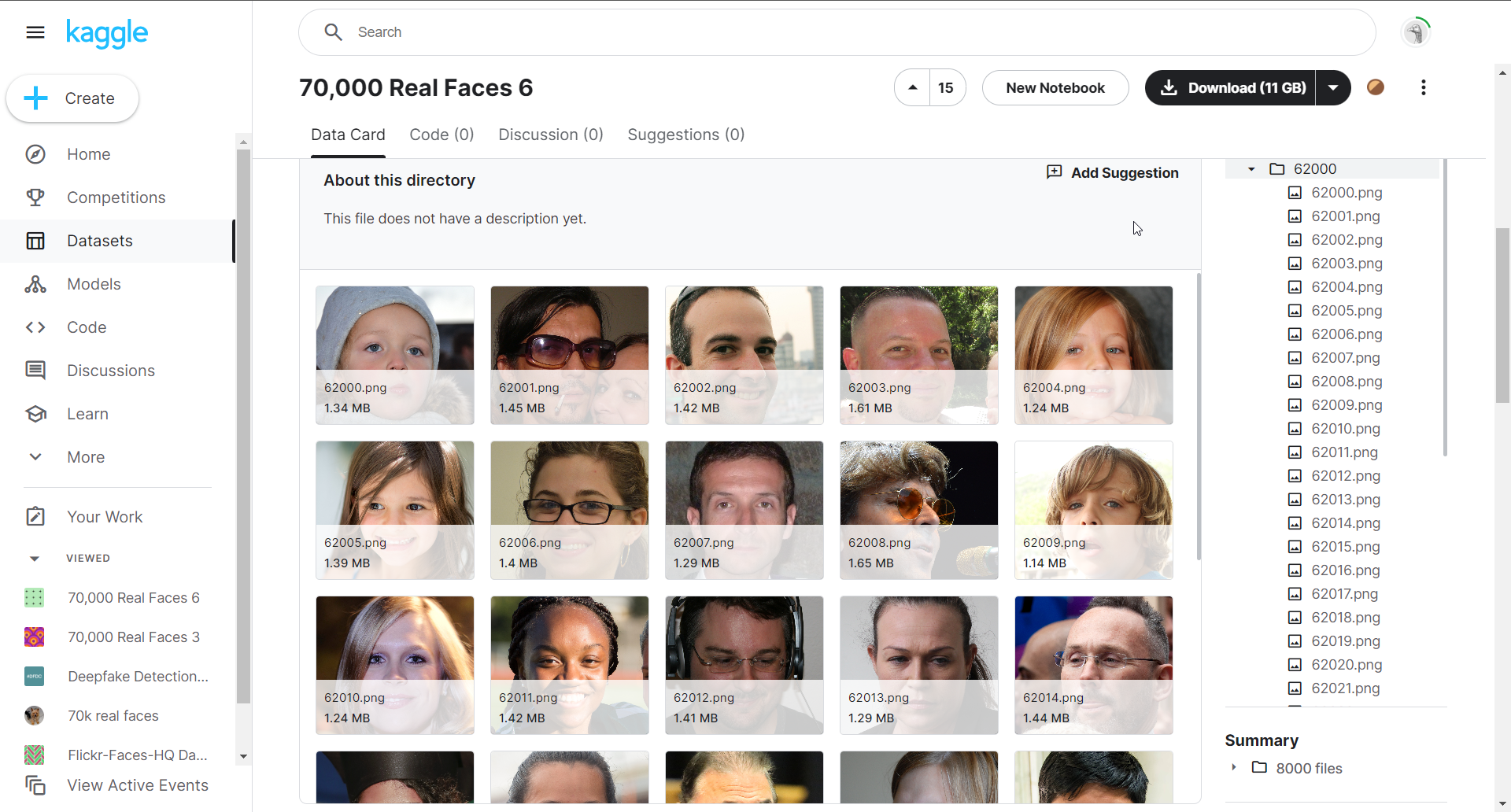The height and width of the screenshot is (812, 1511).
Task: Click the New Notebook button
Action: tap(1055, 87)
